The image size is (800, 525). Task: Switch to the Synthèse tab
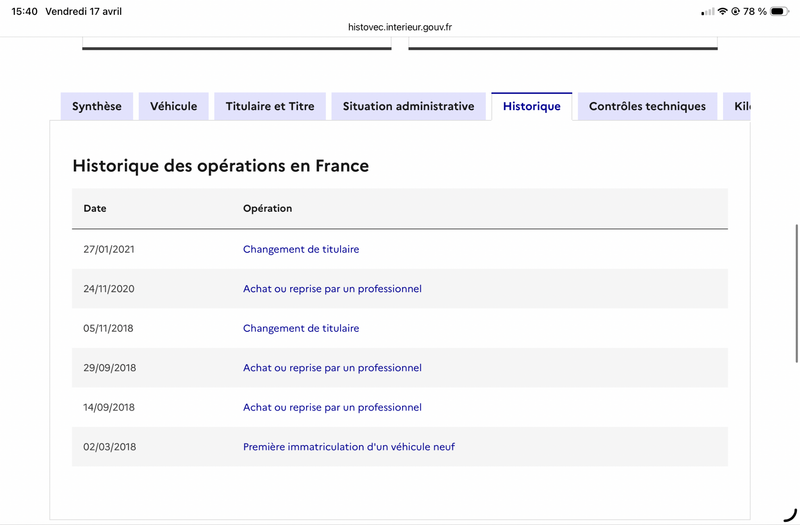click(x=97, y=106)
